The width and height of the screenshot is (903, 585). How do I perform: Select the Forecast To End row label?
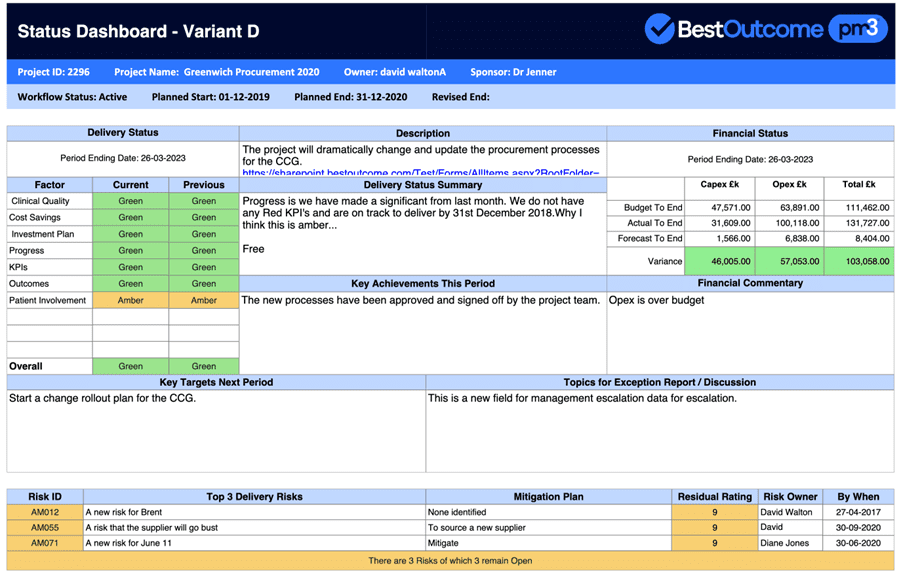[650, 238]
